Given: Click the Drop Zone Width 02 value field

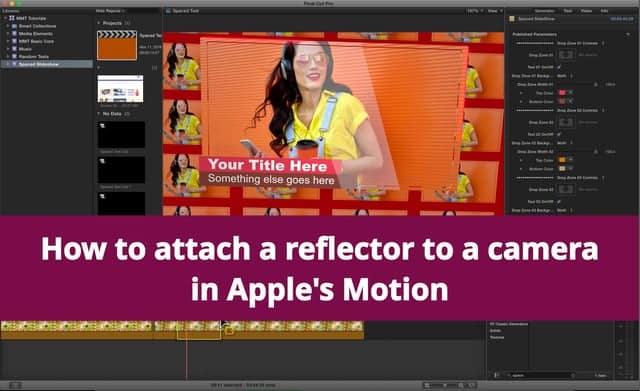Looking at the screenshot, I should 610,152.
